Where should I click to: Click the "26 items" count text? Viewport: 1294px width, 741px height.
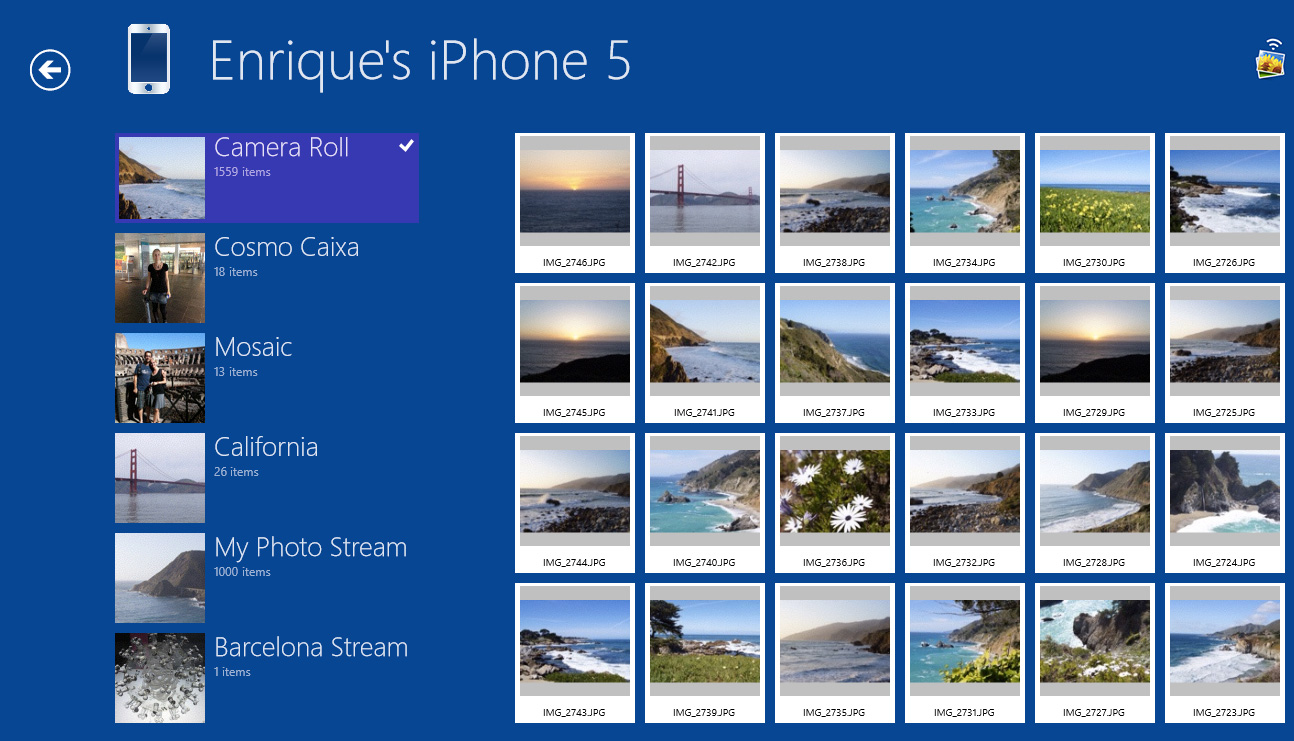click(x=236, y=472)
